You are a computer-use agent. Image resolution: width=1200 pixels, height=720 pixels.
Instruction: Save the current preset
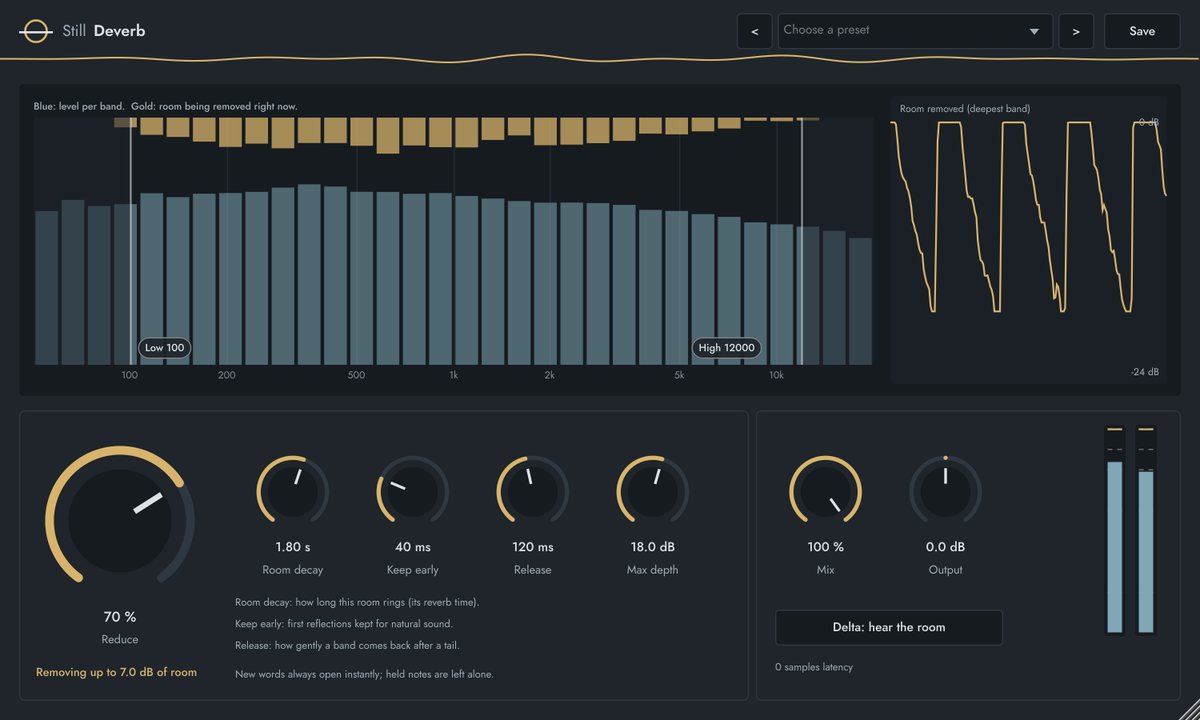click(1142, 31)
